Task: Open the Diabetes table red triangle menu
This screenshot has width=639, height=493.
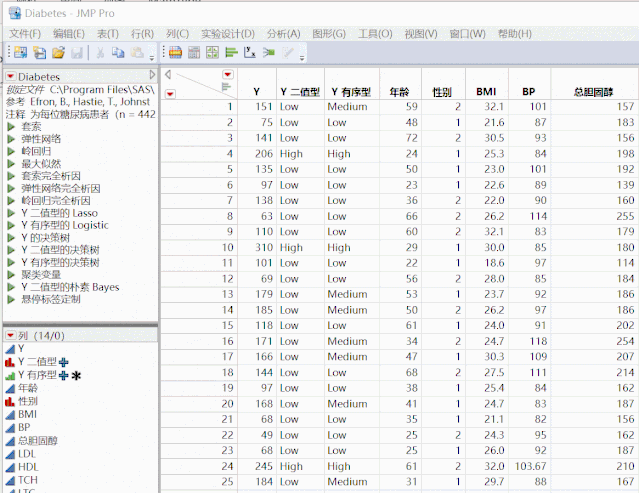Action: [x=10, y=77]
